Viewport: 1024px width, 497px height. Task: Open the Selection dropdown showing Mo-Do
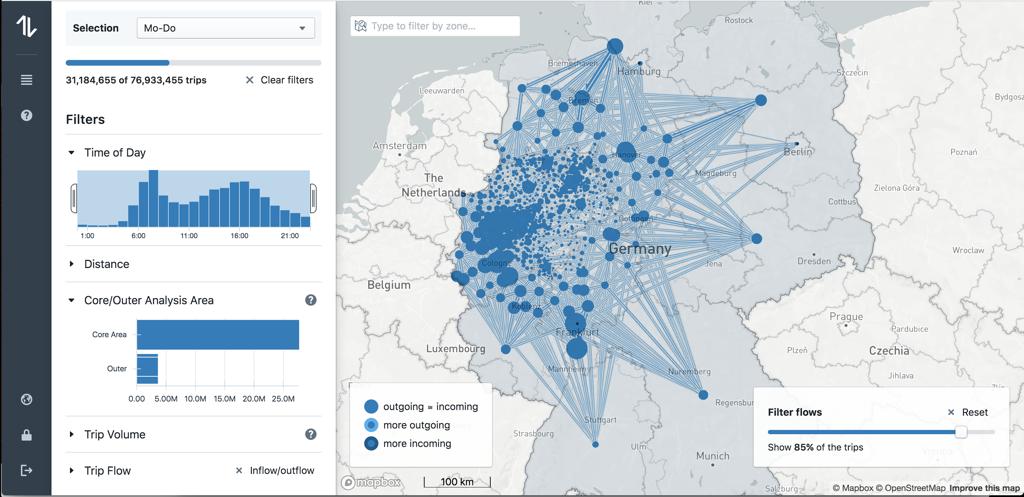(226, 28)
